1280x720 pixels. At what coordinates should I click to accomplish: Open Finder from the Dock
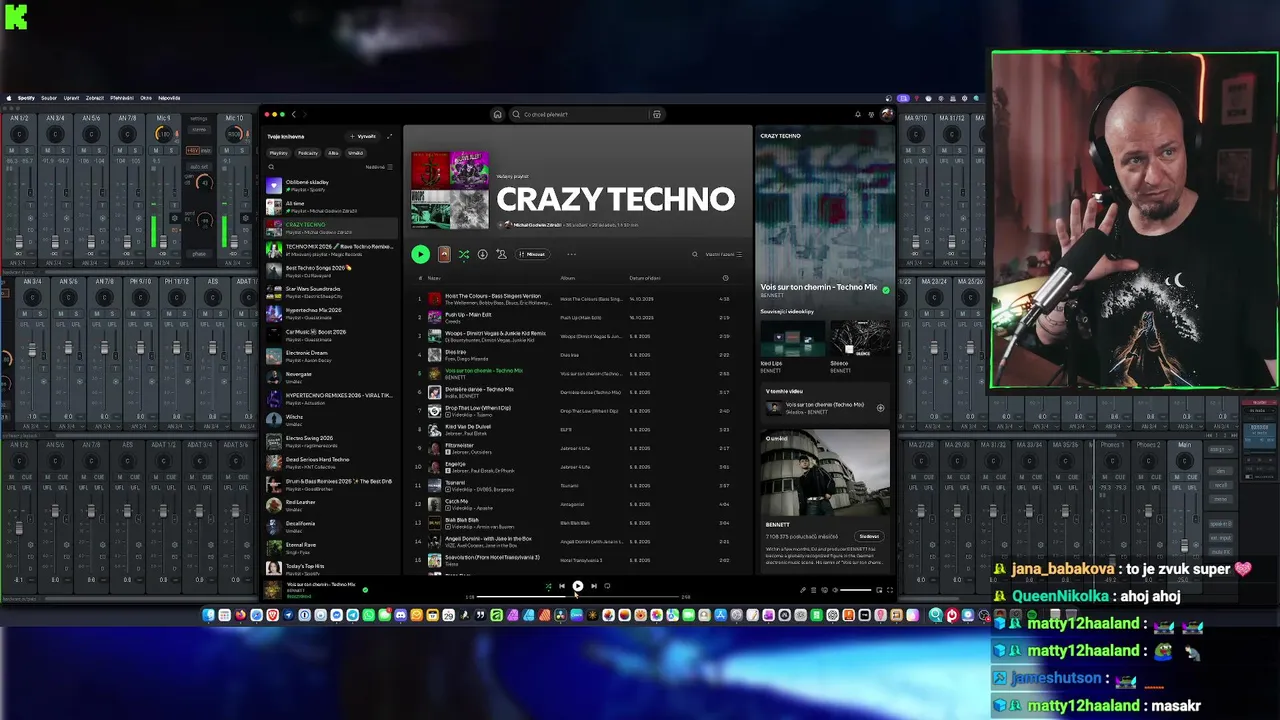208,615
